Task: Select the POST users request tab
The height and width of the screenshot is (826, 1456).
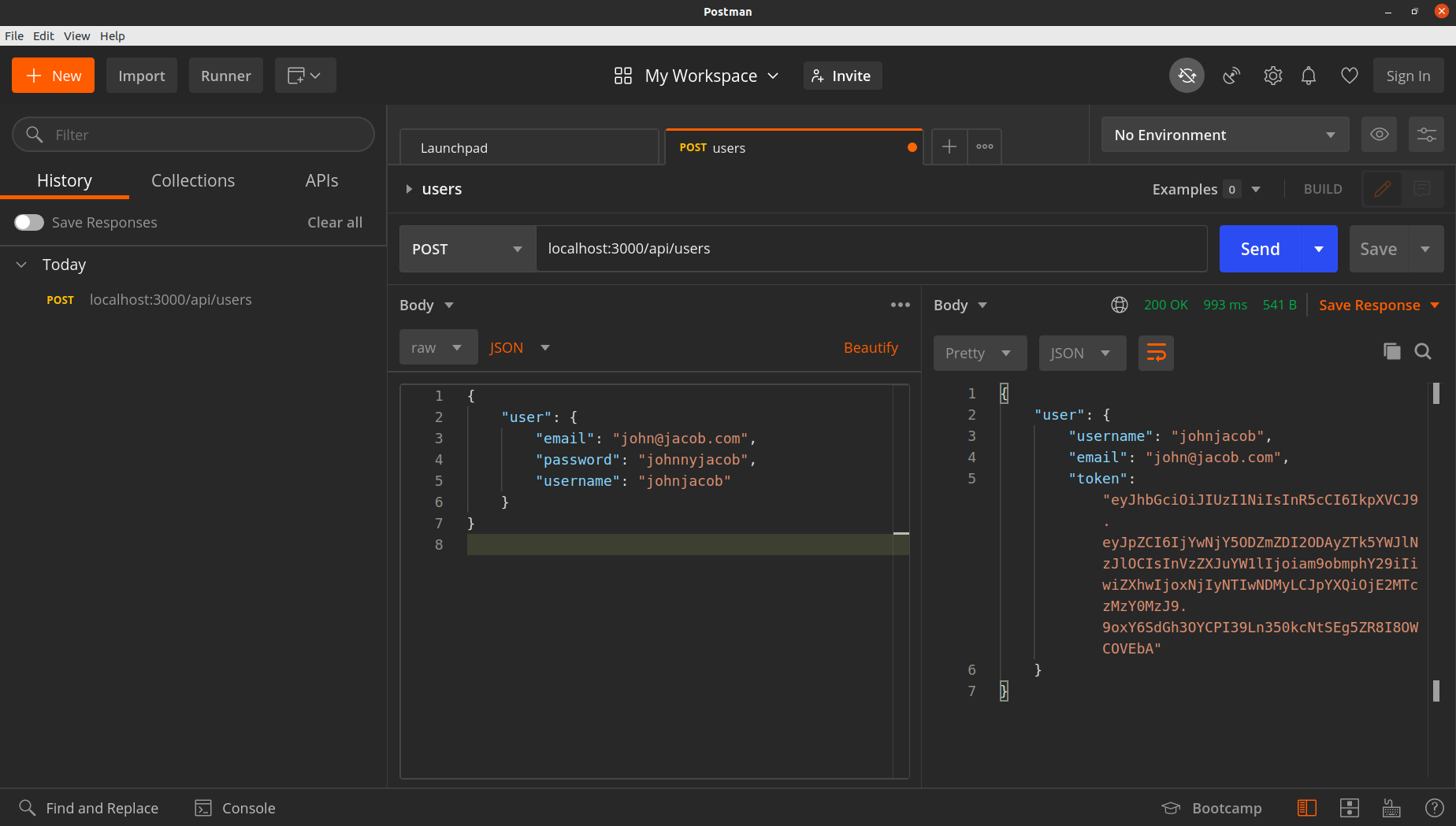Action: [x=794, y=147]
